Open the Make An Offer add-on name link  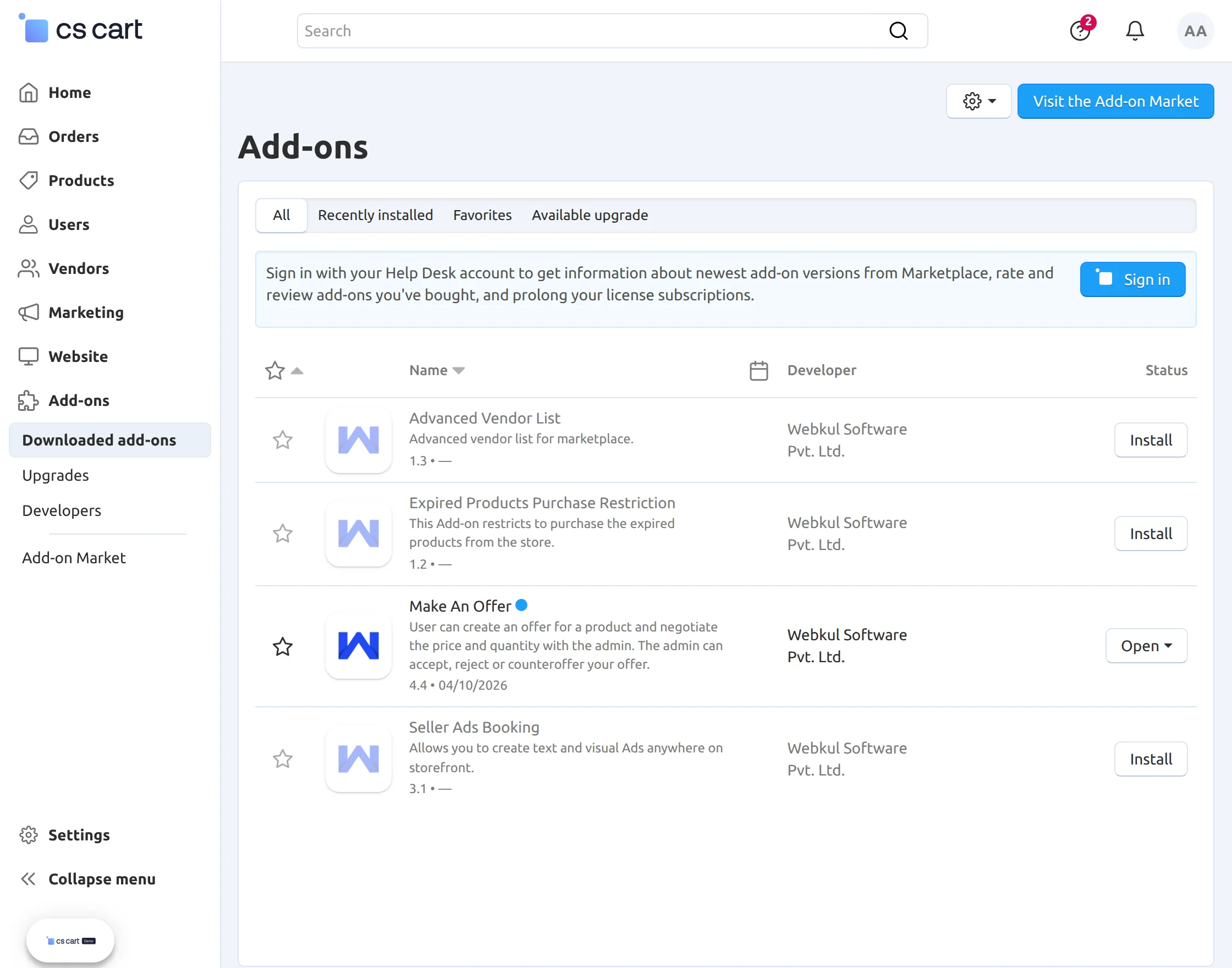460,606
